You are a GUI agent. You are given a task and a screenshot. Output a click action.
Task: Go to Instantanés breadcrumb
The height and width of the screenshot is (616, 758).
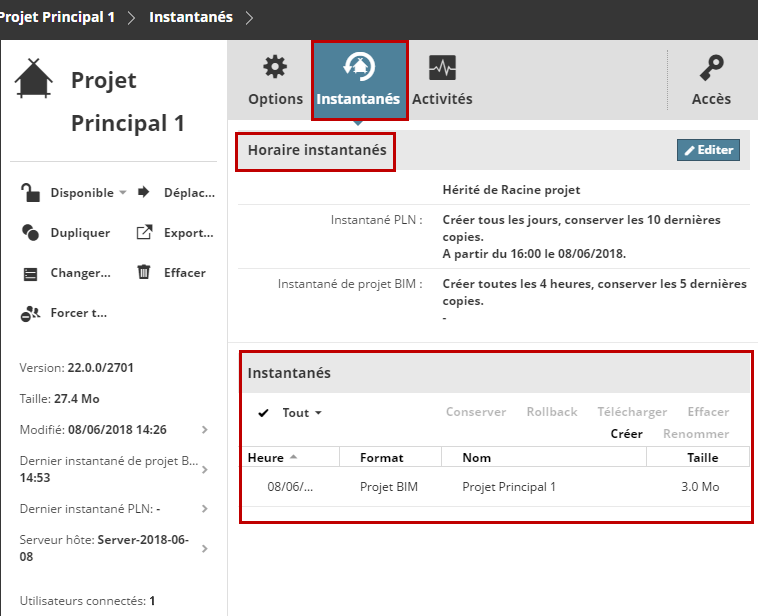coord(191,17)
